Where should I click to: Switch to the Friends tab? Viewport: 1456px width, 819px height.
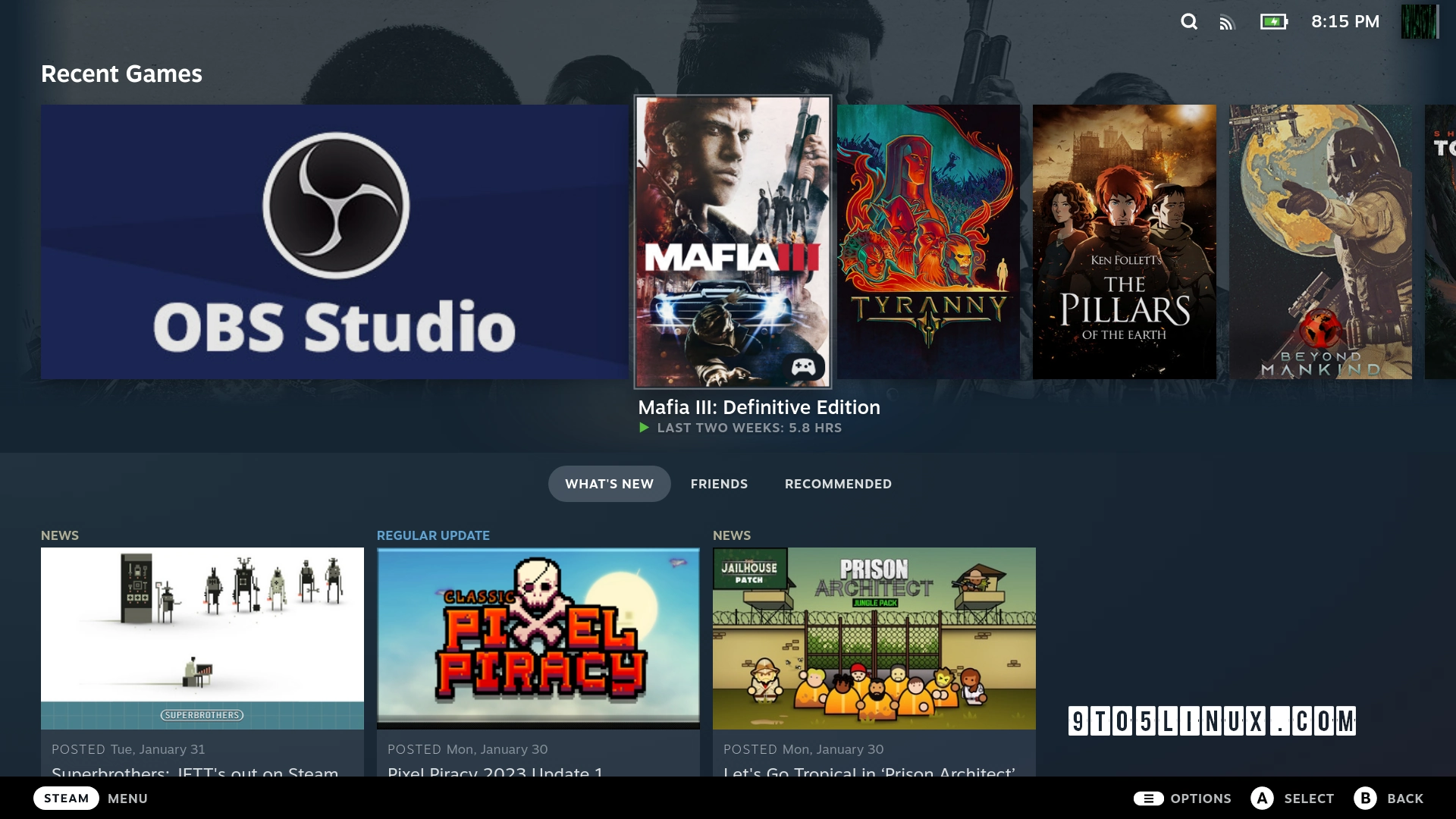point(718,483)
